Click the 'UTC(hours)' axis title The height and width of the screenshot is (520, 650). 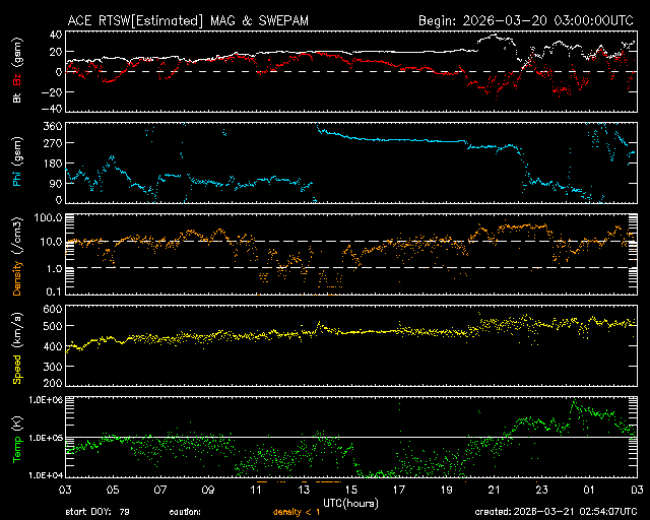click(351, 503)
